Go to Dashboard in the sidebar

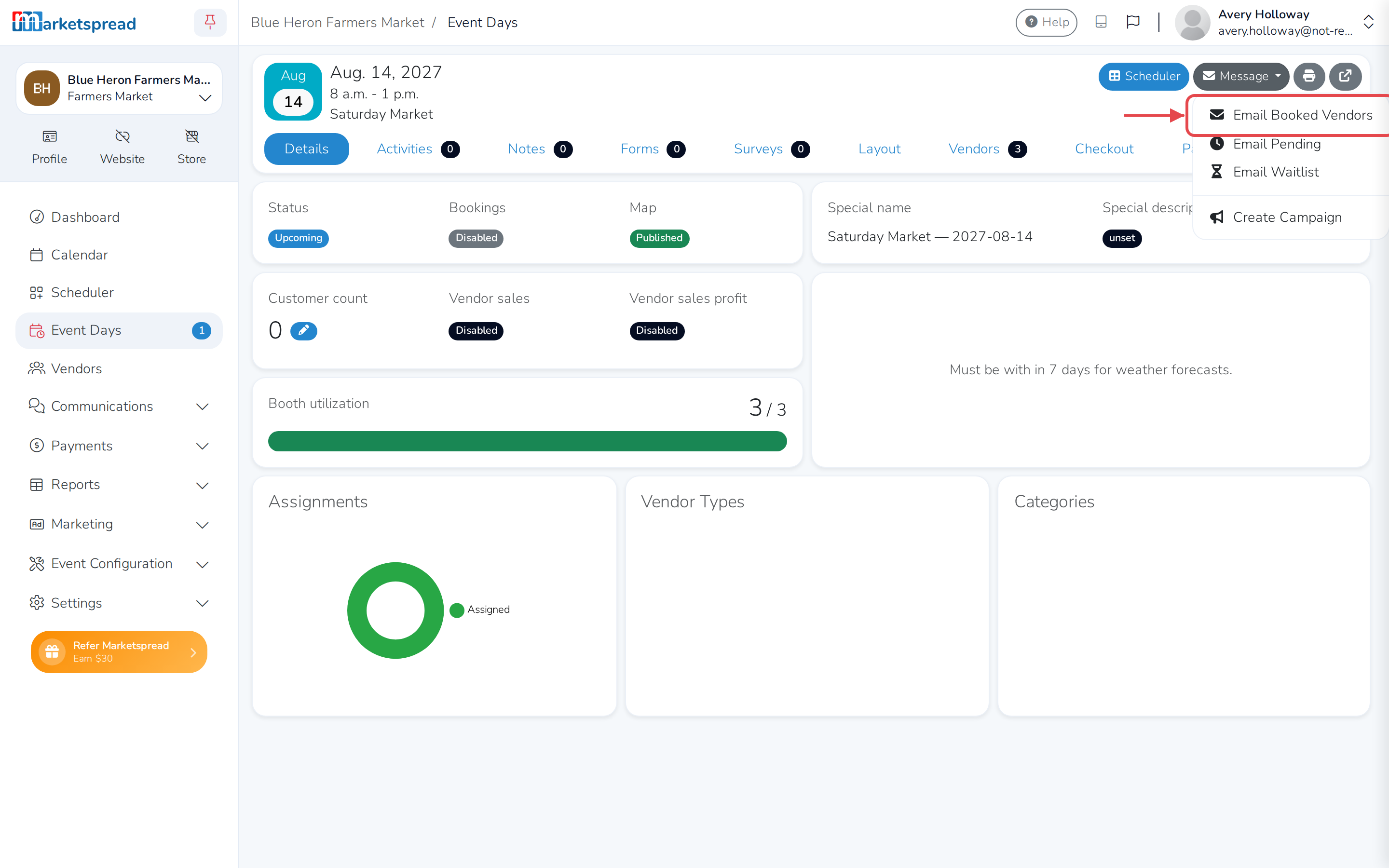coord(119,217)
